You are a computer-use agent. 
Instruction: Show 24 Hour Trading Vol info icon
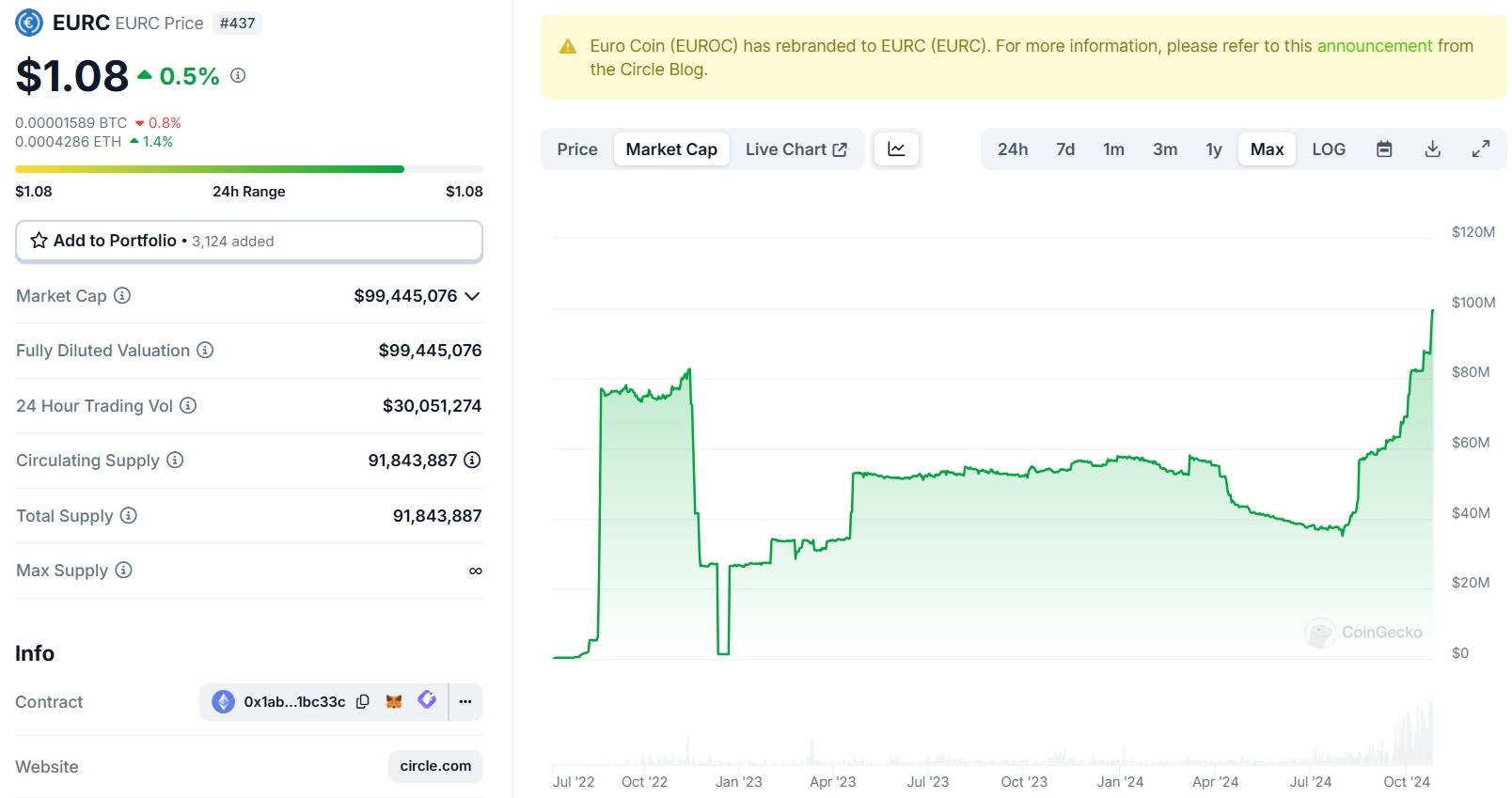(188, 405)
